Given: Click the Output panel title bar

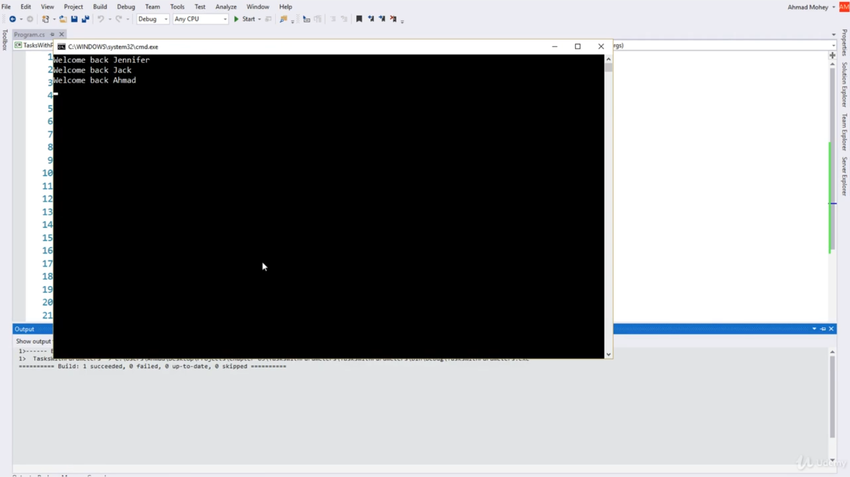Looking at the screenshot, I should [424, 329].
